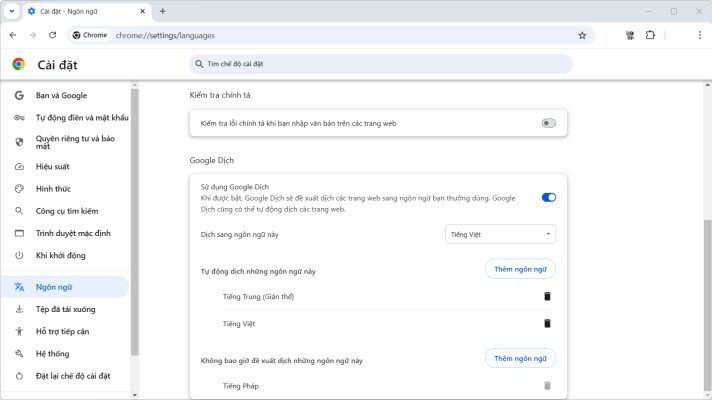Click the Tiếng Trung (Giản thể) entry
The width and height of the screenshot is (712, 400).
tap(258, 297)
